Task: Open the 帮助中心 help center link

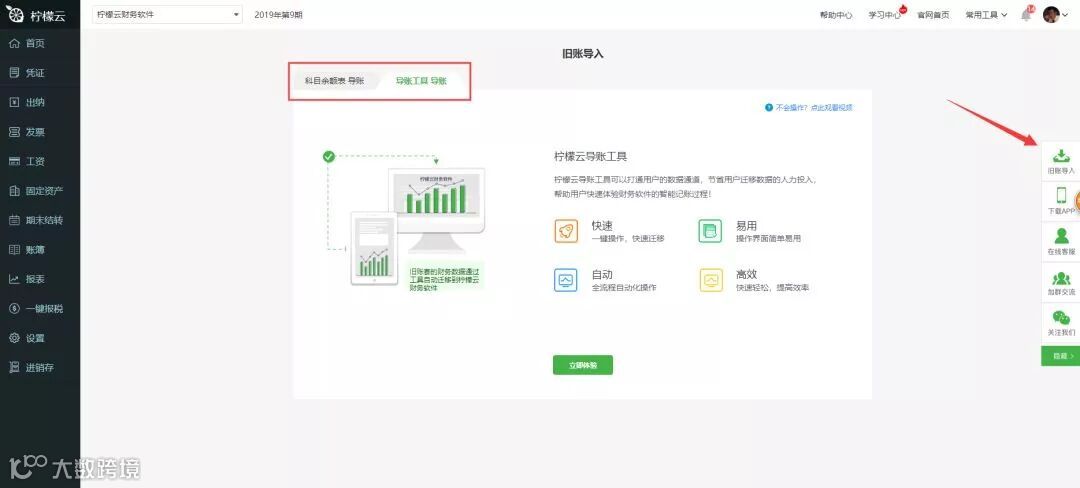Action: [x=836, y=15]
